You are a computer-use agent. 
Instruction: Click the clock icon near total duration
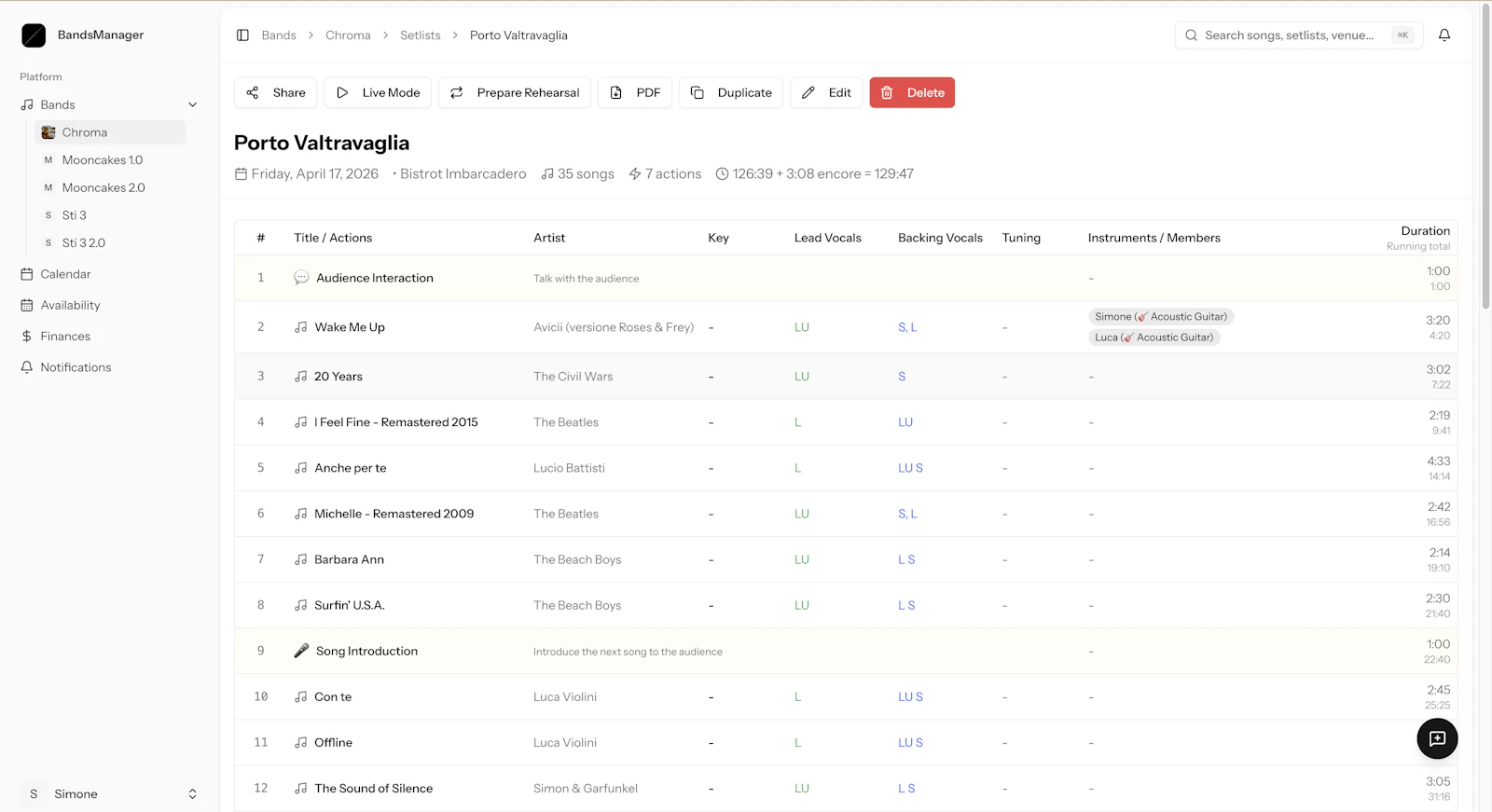(722, 174)
